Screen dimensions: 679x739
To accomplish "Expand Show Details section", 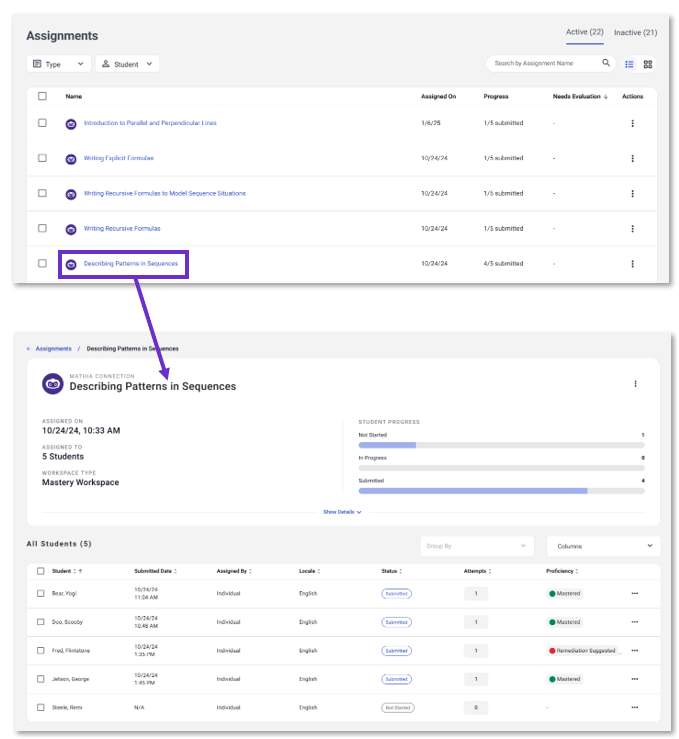I will click(x=342, y=512).
